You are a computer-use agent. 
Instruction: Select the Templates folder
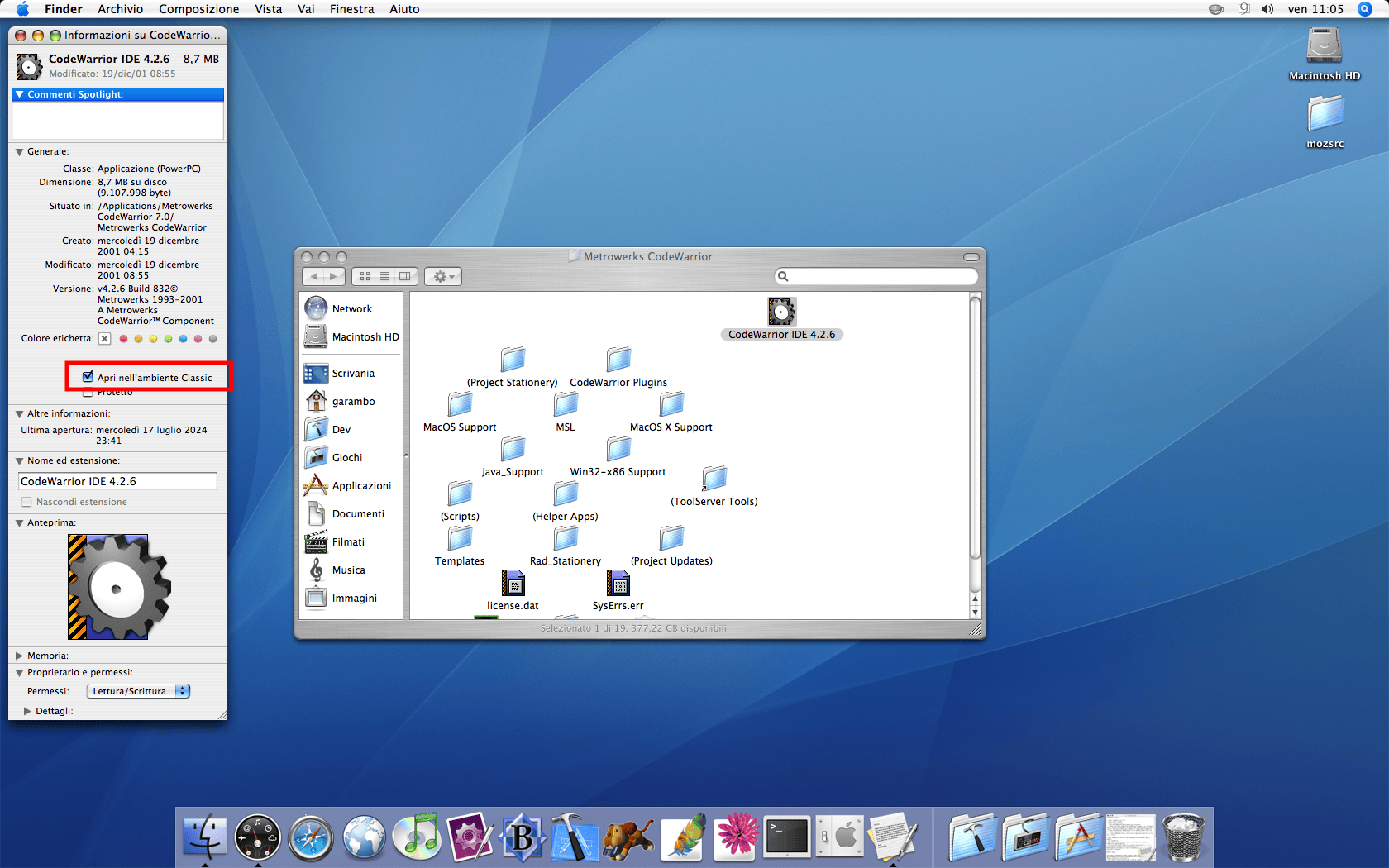click(460, 537)
